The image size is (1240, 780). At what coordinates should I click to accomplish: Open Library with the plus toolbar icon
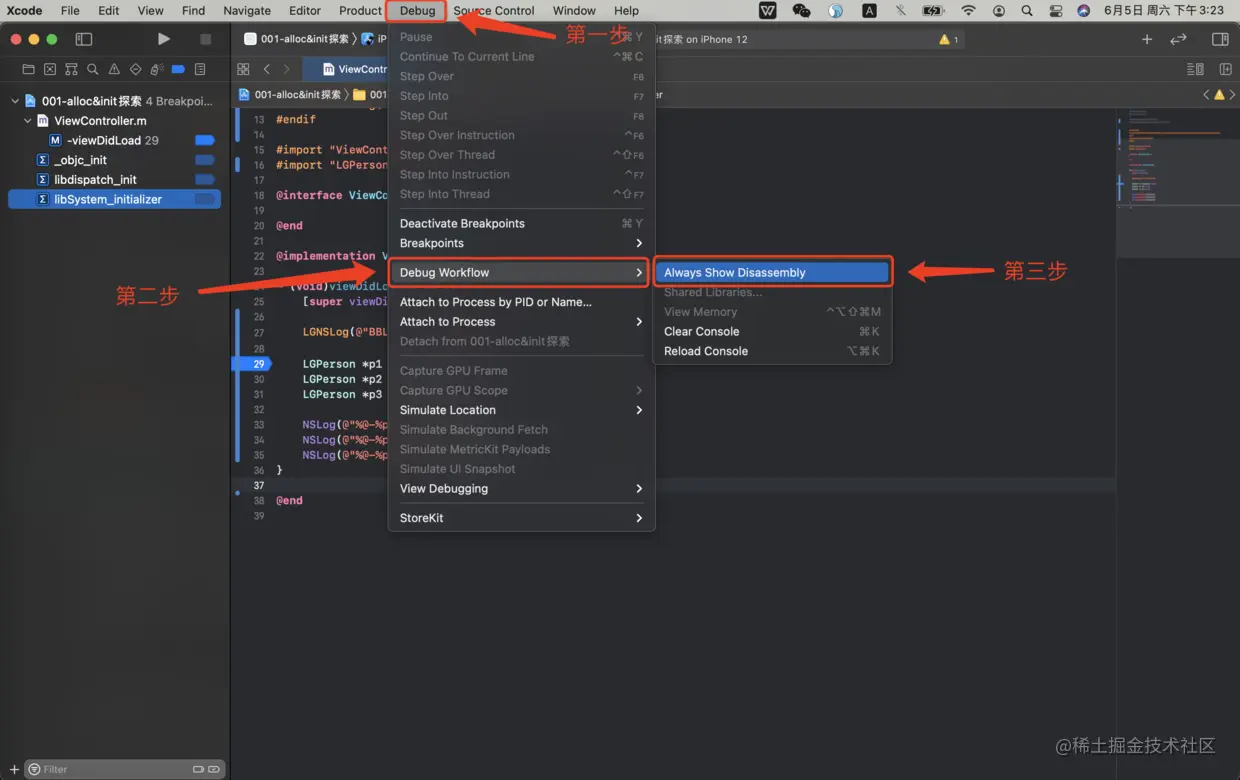1147,39
